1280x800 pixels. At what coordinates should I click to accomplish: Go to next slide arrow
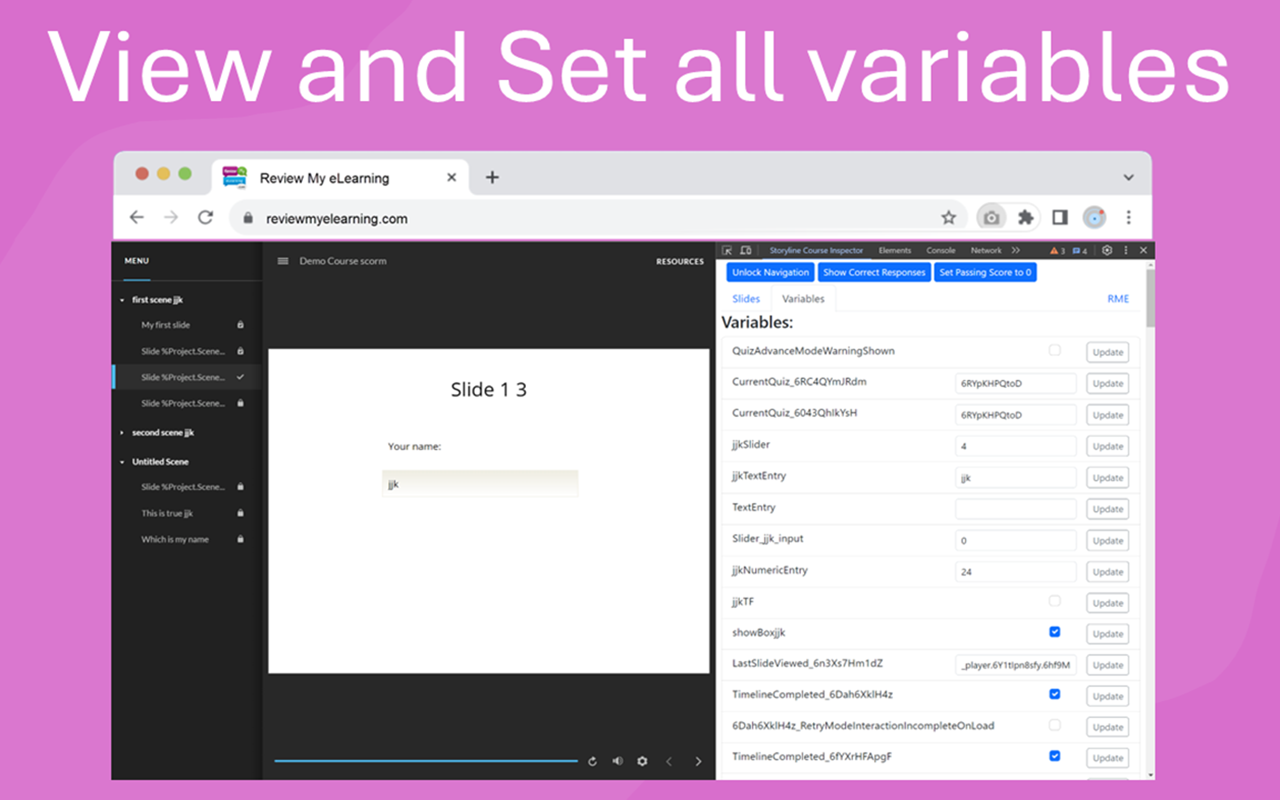698,761
